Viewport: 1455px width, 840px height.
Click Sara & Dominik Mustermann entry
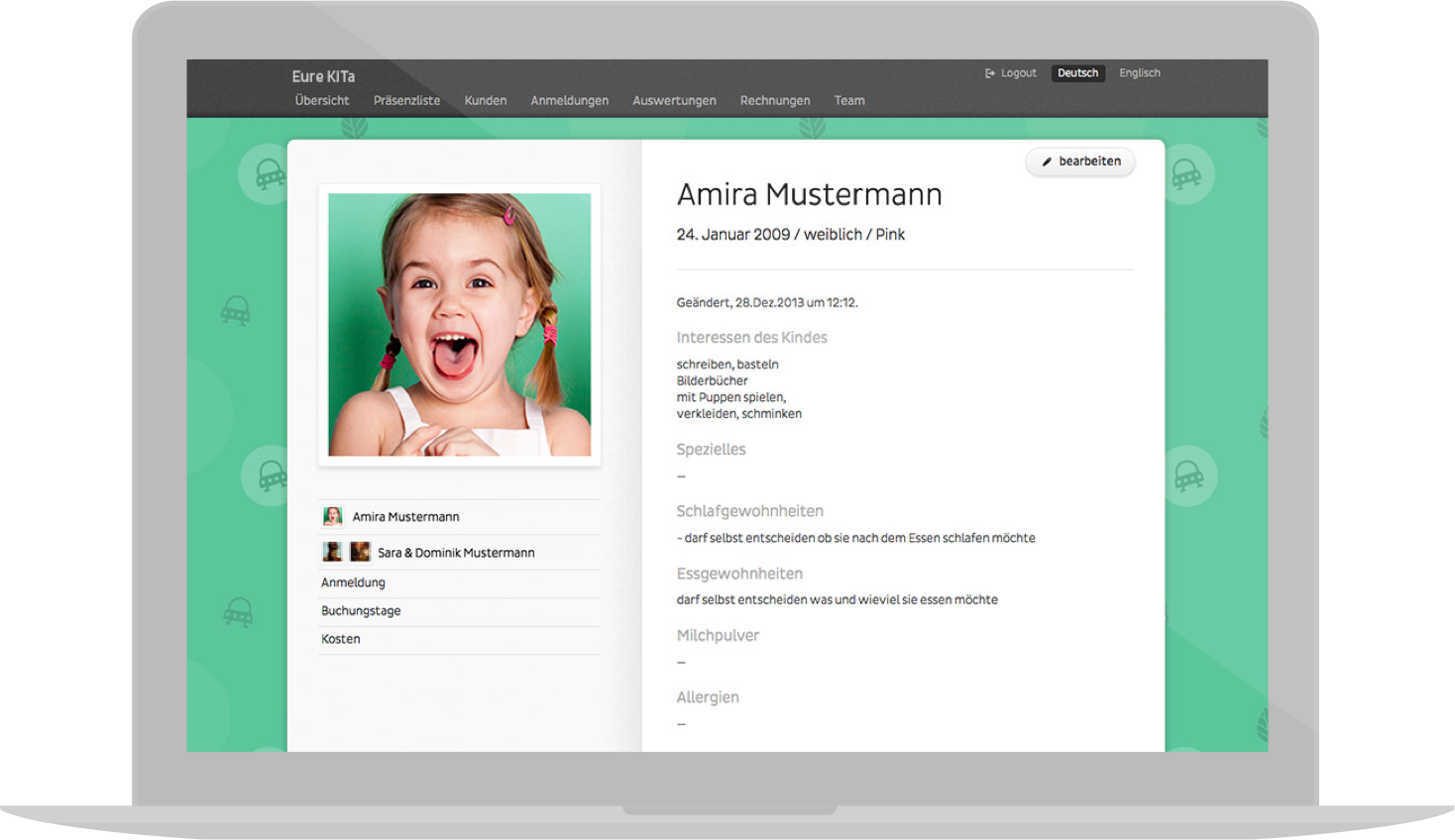456,553
